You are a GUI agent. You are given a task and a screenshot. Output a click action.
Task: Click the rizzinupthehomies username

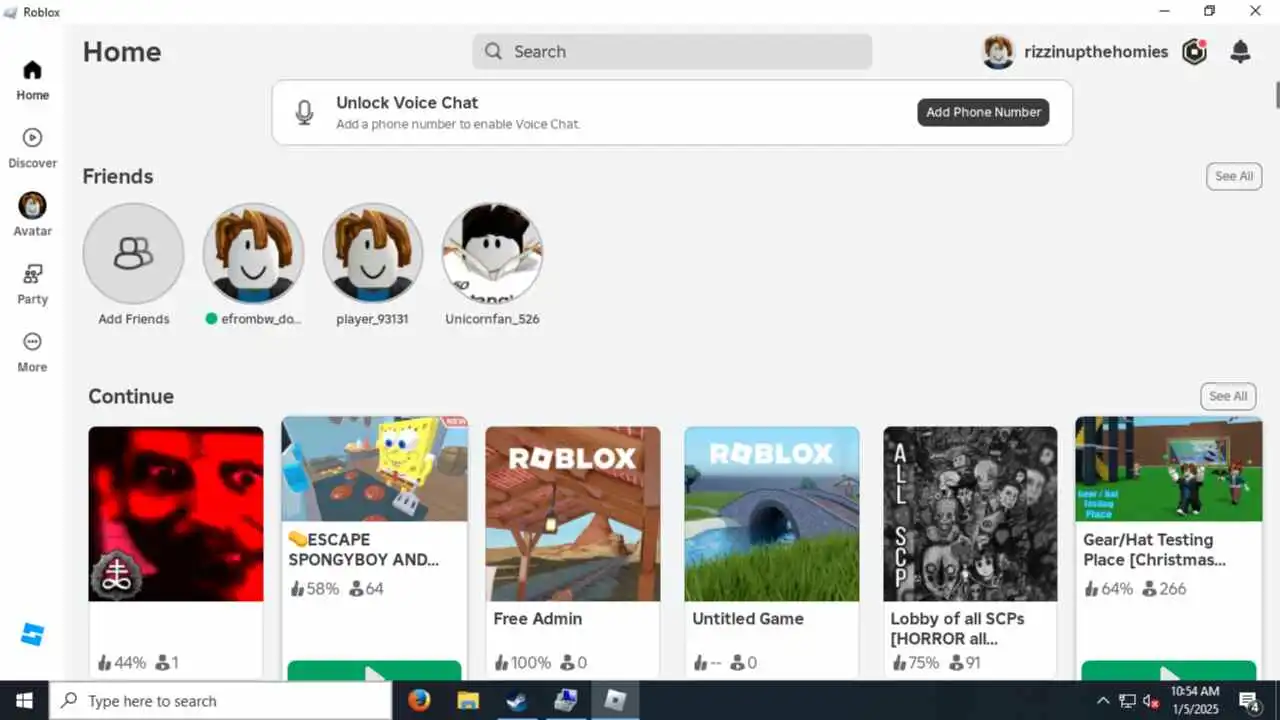tap(1096, 52)
